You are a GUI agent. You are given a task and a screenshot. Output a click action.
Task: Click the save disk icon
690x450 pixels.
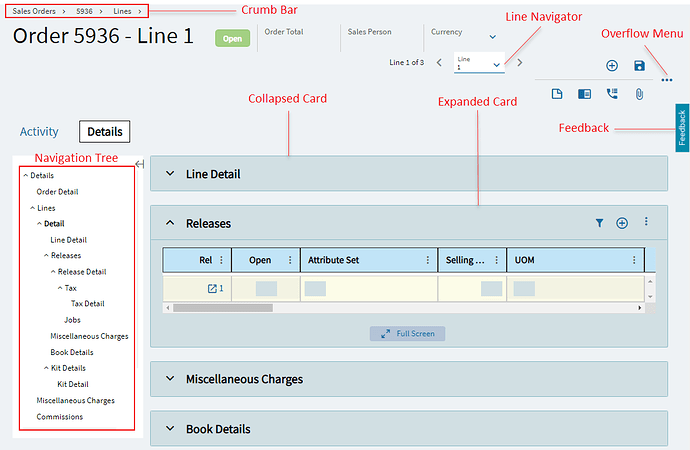point(639,66)
